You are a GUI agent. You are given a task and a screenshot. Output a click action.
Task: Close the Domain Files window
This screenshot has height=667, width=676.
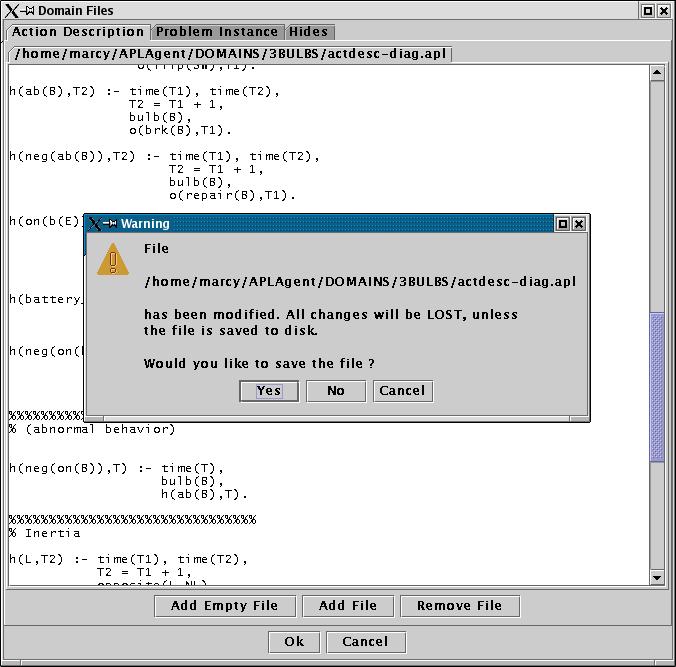[x=664, y=11]
